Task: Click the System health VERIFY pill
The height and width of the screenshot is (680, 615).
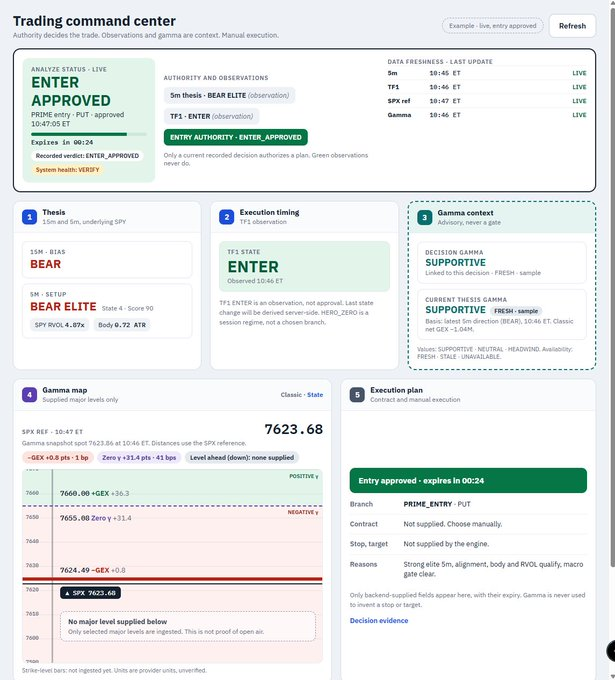Action: point(68,170)
